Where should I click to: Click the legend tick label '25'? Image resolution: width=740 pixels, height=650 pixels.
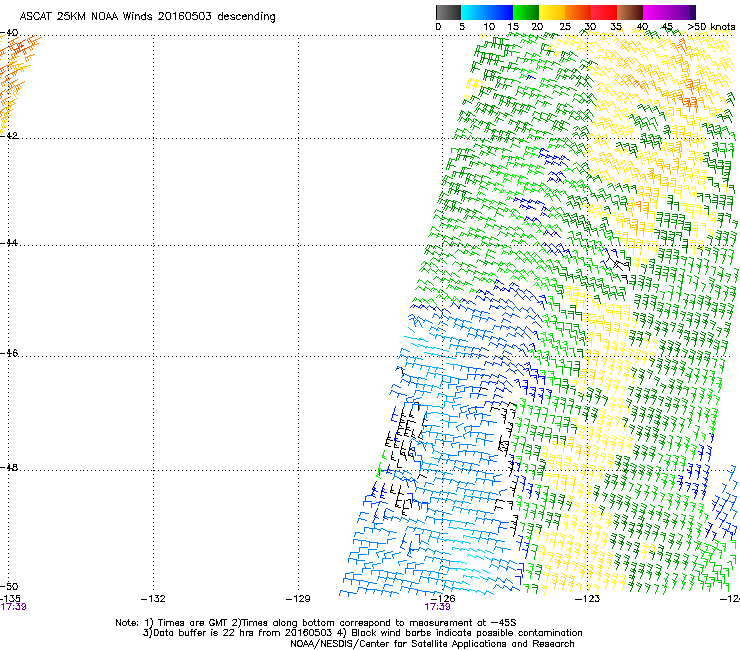tap(565, 27)
